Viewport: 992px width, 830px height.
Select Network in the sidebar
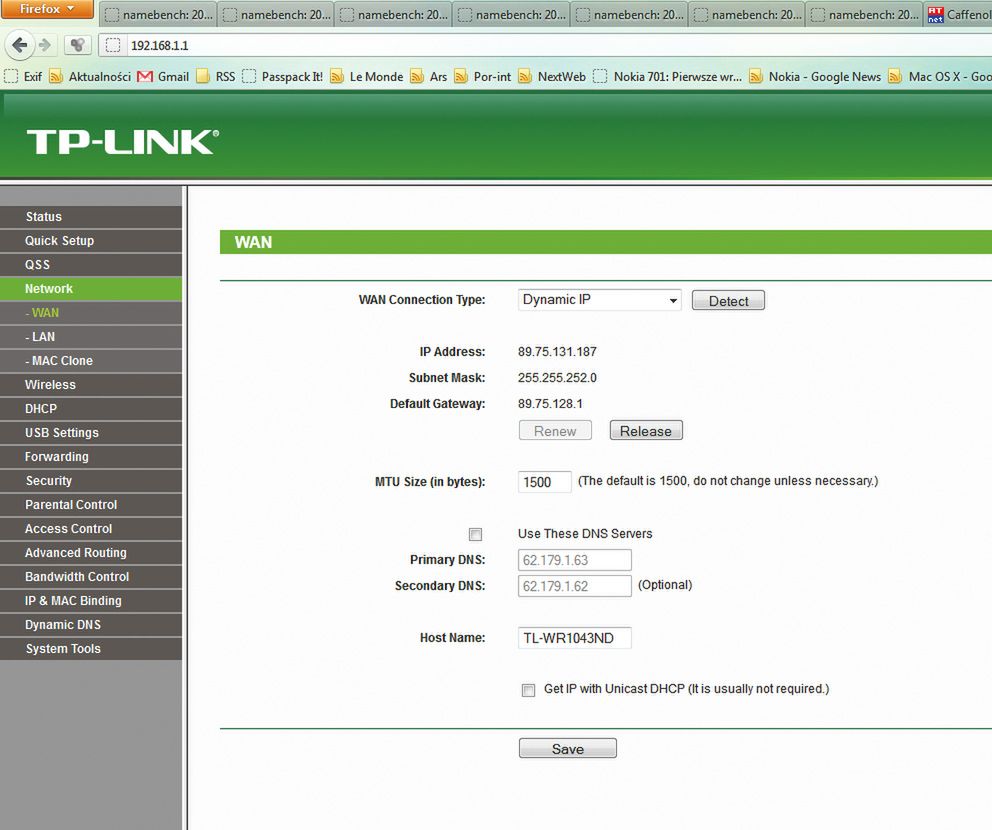90,288
